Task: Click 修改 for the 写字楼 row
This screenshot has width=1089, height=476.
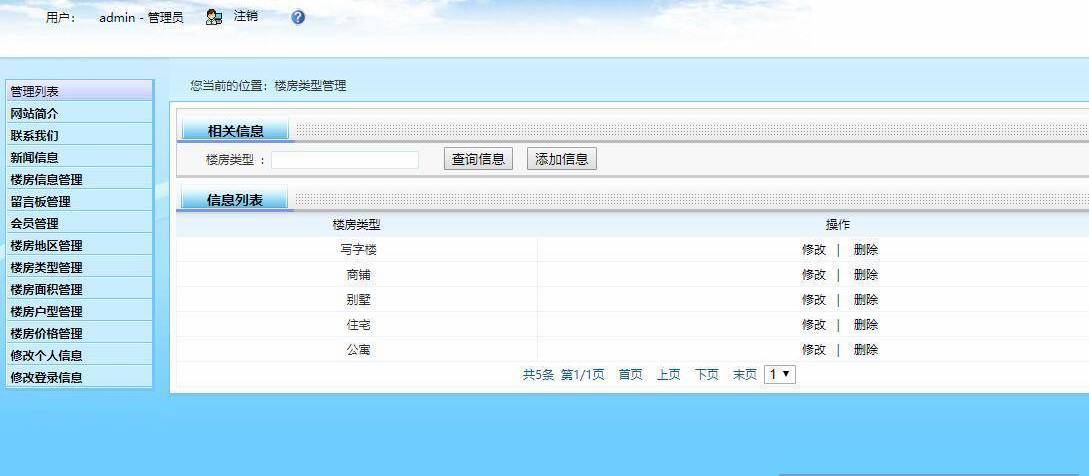Action: point(814,250)
